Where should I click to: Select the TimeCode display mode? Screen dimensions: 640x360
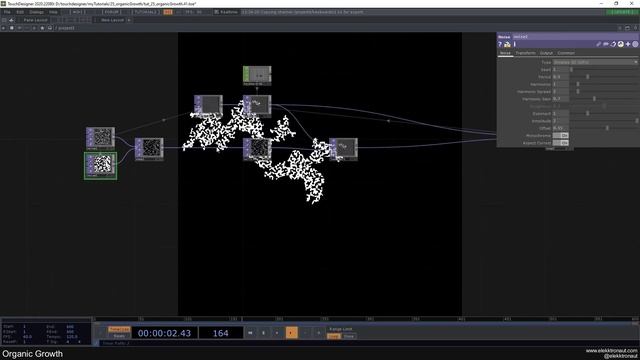point(119,329)
